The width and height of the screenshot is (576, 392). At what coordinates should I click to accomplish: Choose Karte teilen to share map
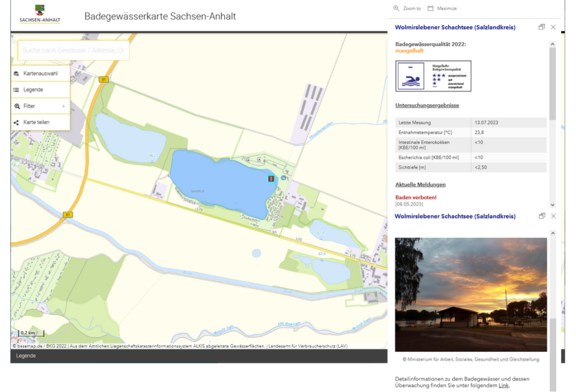click(41, 122)
